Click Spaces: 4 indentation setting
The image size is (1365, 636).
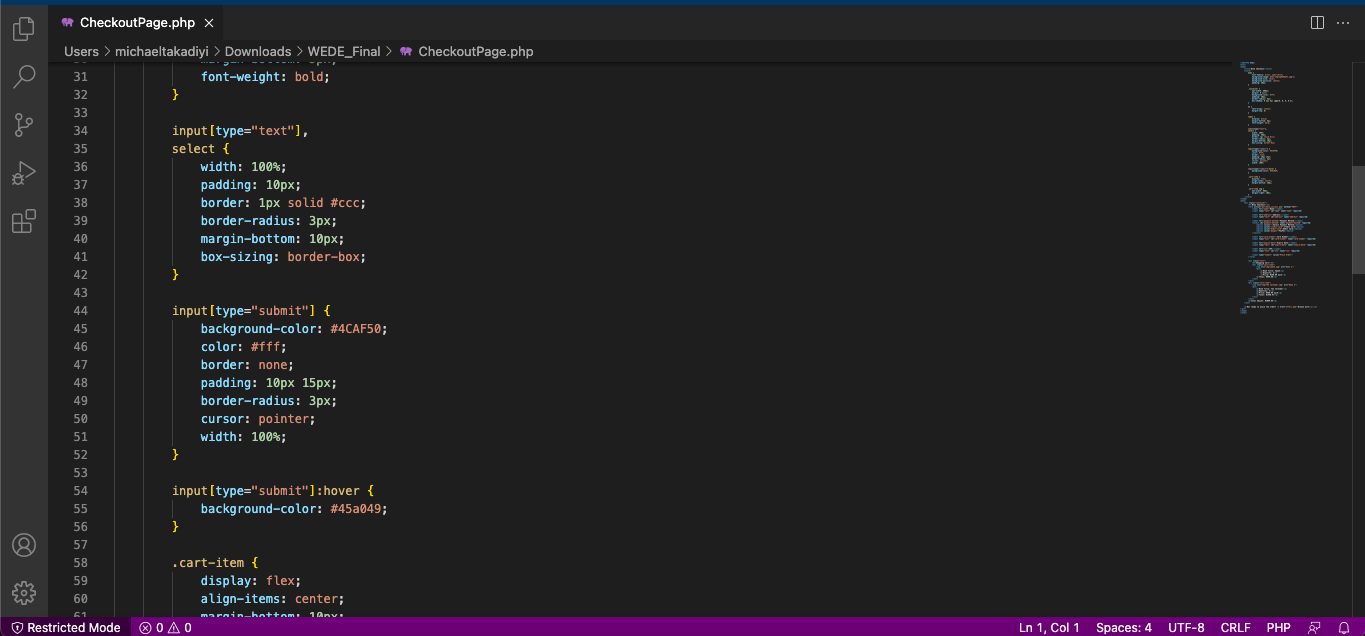(1124, 627)
